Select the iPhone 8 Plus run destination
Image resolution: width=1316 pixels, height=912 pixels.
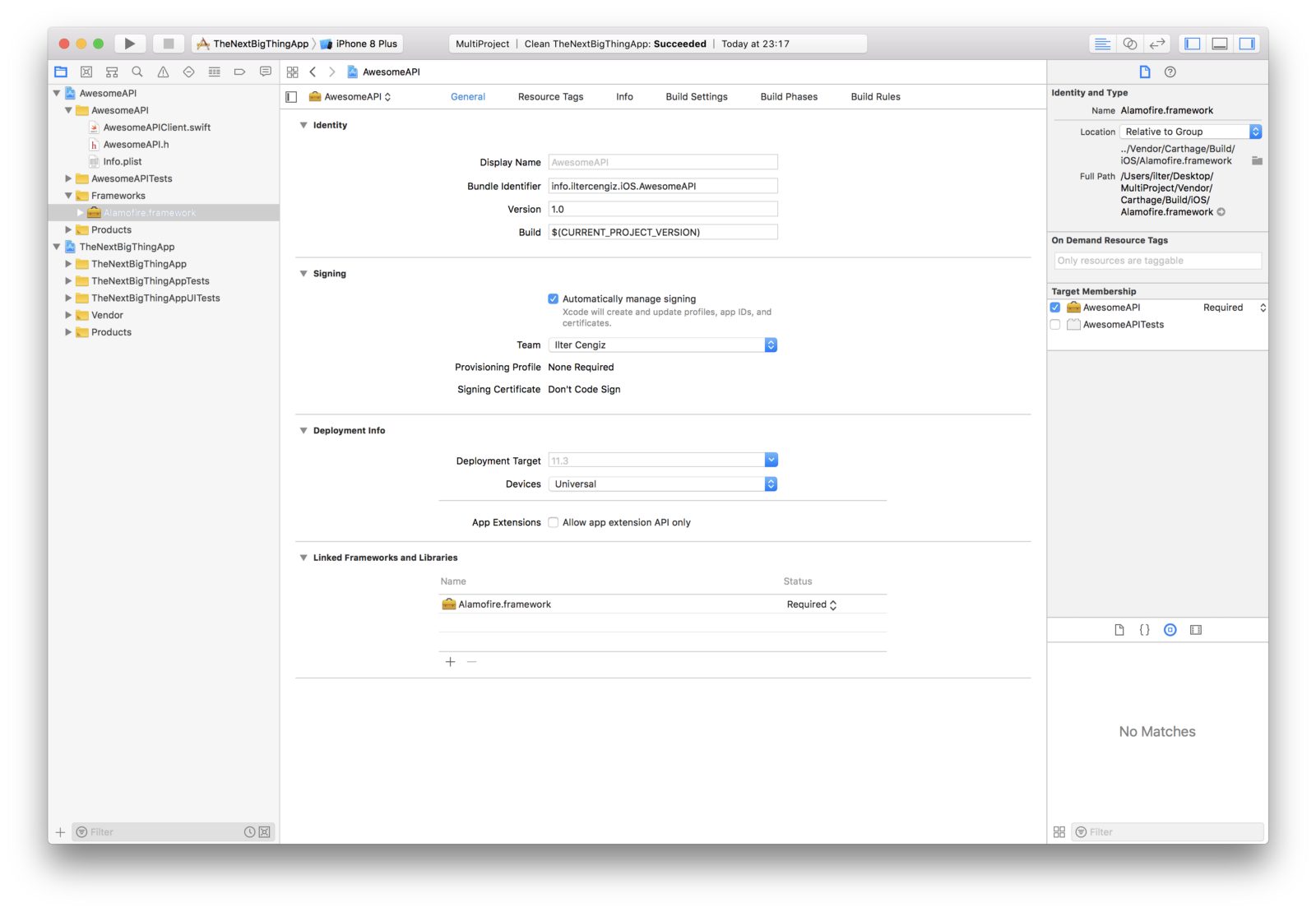tap(359, 44)
